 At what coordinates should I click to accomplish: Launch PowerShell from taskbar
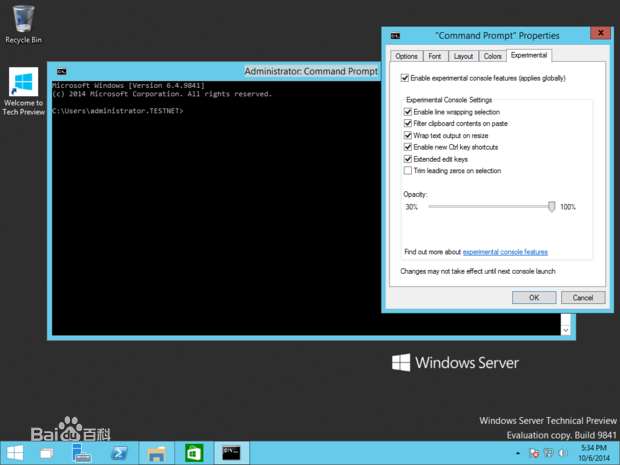[x=119, y=453]
